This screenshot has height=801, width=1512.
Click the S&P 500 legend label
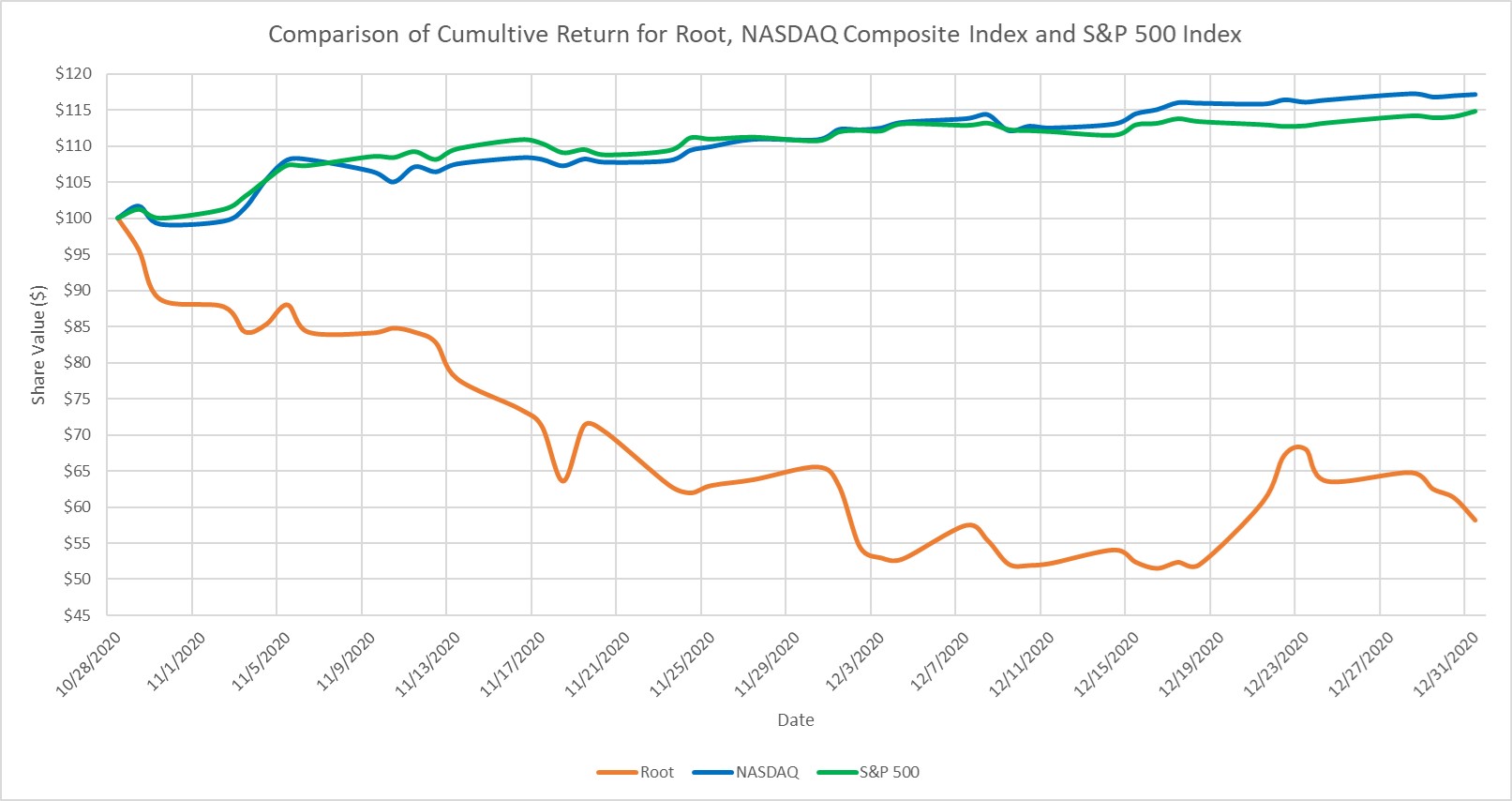click(890, 772)
